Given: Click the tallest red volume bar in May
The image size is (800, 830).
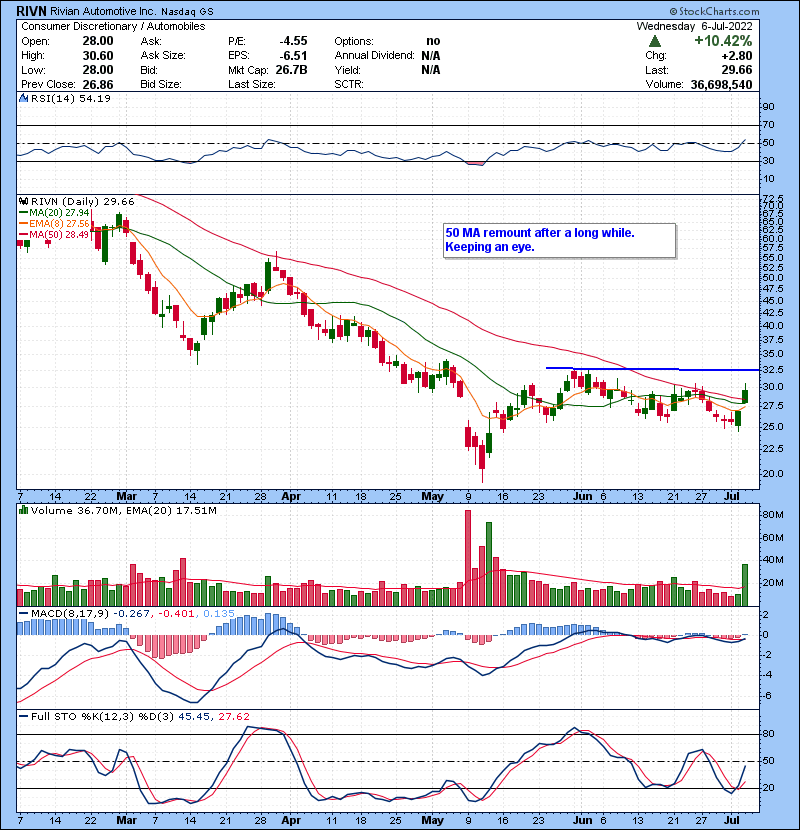Looking at the screenshot, I should pyautogui.click(x=468, y=558).
